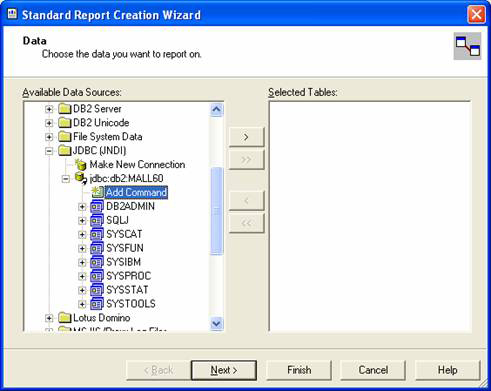Expand the SQLJ schema
Image resolution: width=491 pixels, height=391 pixels.
tap(82, 221)
